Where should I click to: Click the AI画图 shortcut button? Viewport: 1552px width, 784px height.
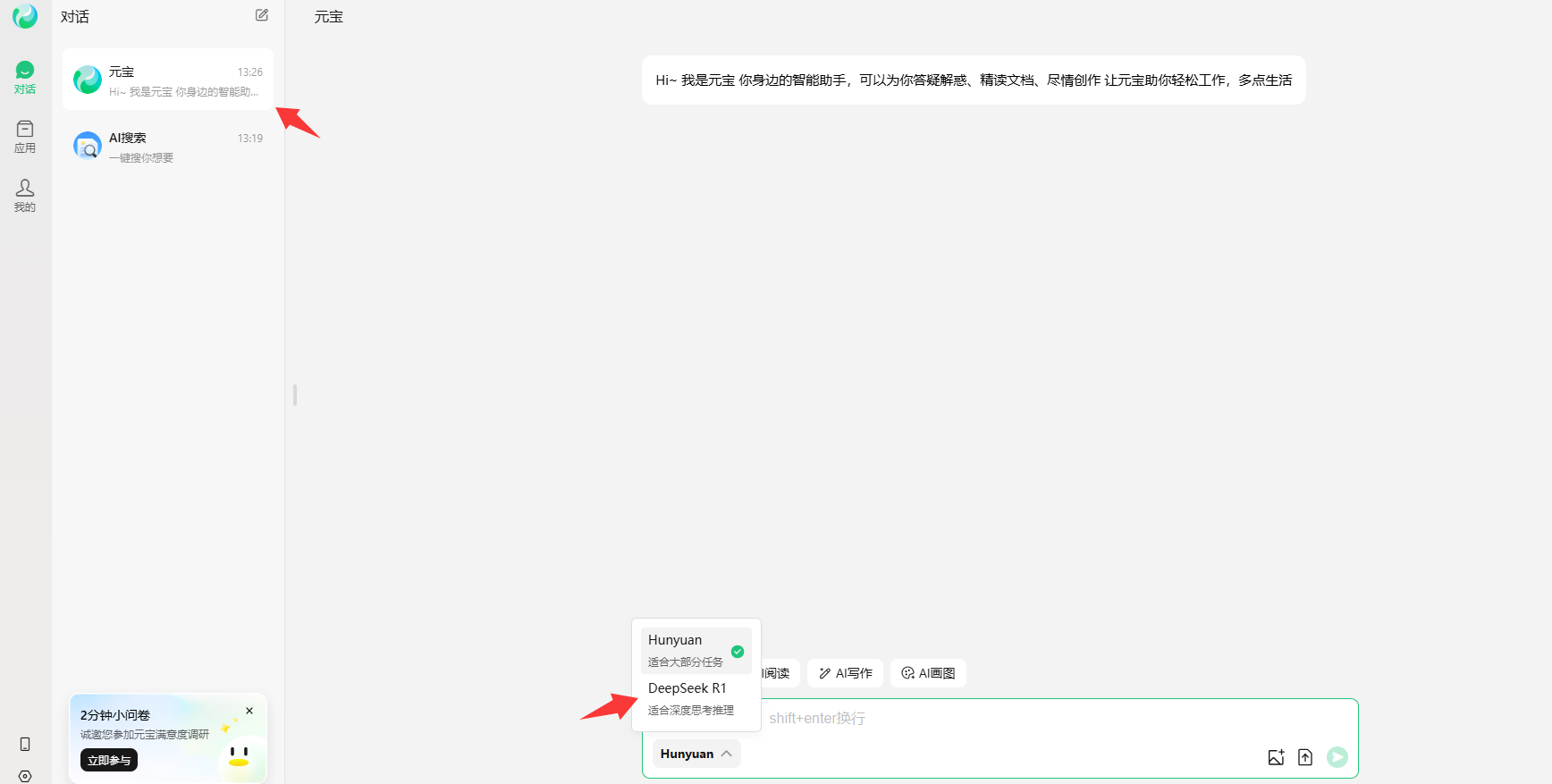click(x=928, y=673)
